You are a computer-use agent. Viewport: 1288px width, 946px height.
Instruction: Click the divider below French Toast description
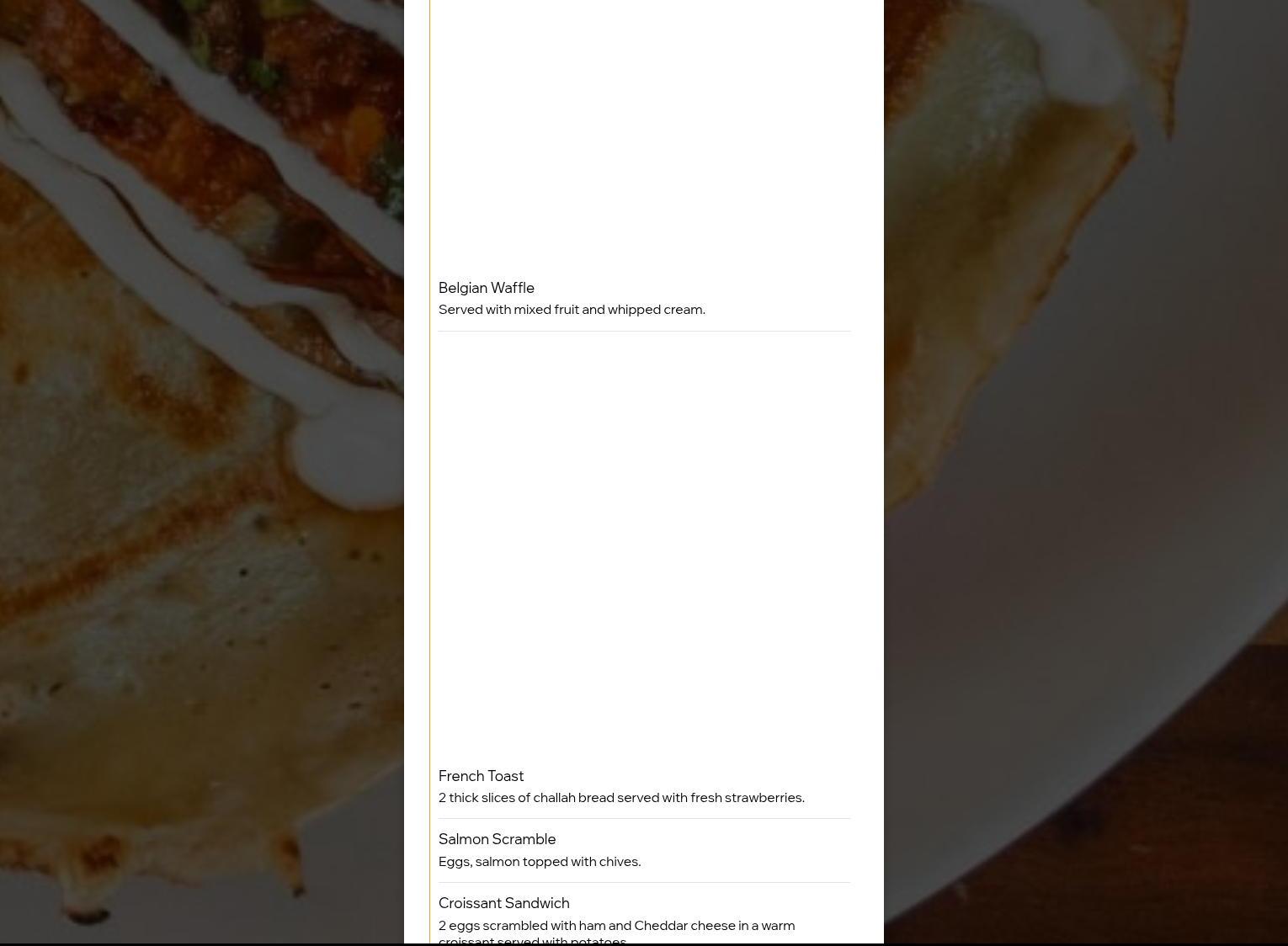(x=644, y=818)
